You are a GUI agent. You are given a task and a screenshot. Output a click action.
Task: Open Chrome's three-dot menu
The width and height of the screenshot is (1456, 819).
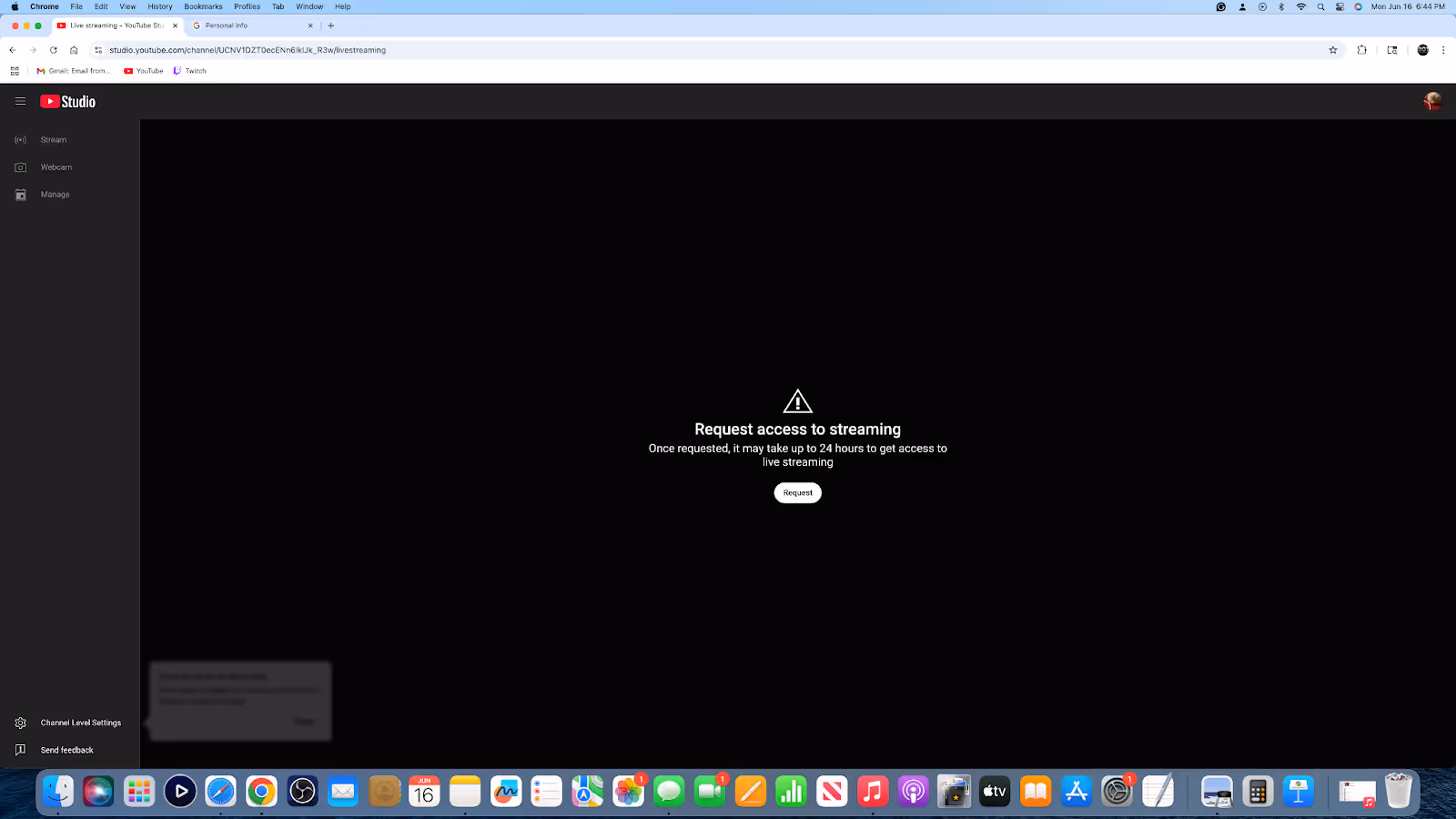click(1444, 50)
